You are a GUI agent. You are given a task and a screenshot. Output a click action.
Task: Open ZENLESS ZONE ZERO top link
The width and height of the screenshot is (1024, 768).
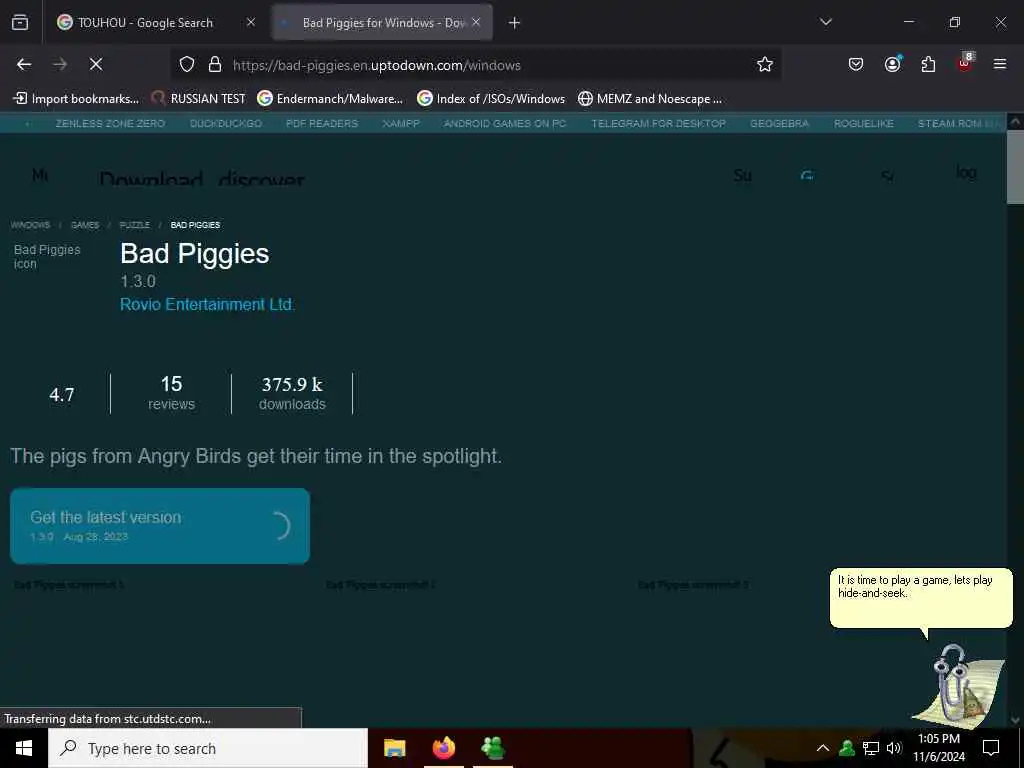(x=110, y=123)
